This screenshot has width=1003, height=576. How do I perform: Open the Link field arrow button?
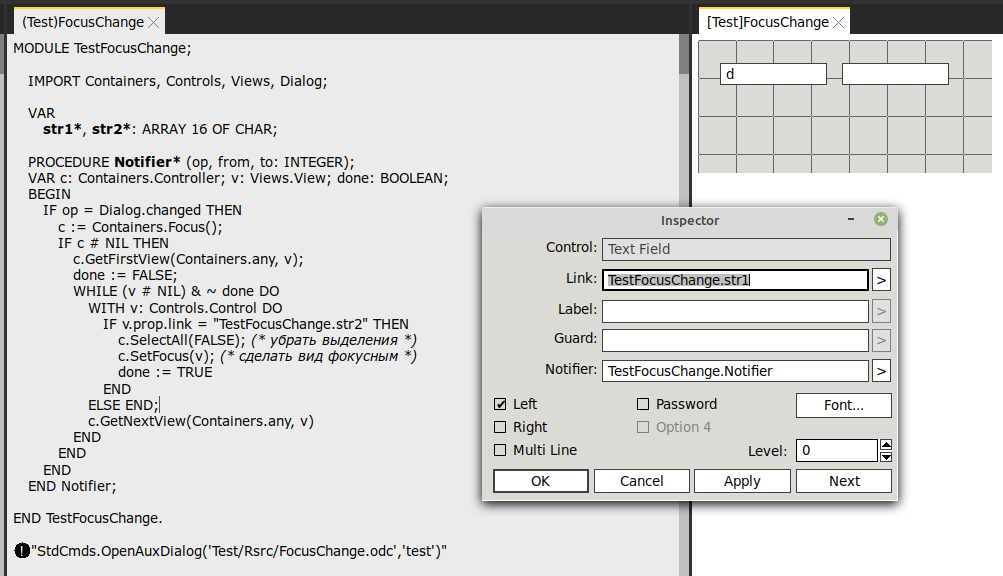pos(881,280)
